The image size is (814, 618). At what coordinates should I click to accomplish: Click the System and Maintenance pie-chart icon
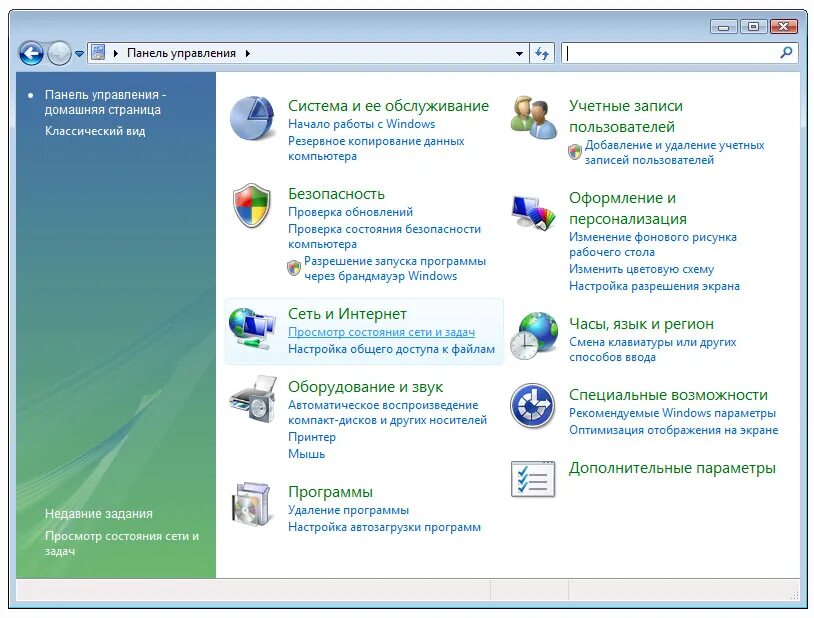(252, 118)
